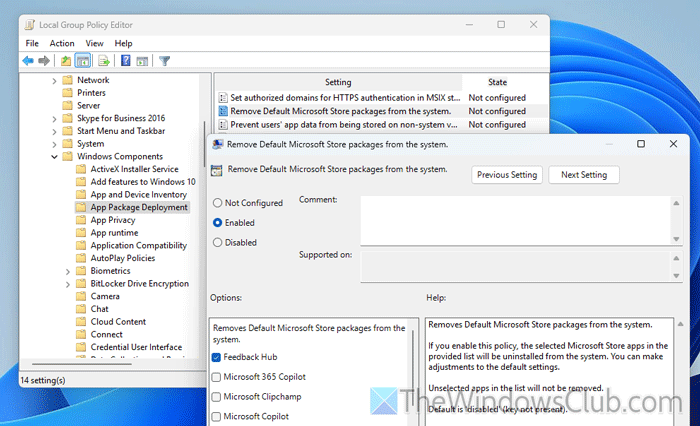
Task: Open the View menu
Action: click(x=94, y=43)
